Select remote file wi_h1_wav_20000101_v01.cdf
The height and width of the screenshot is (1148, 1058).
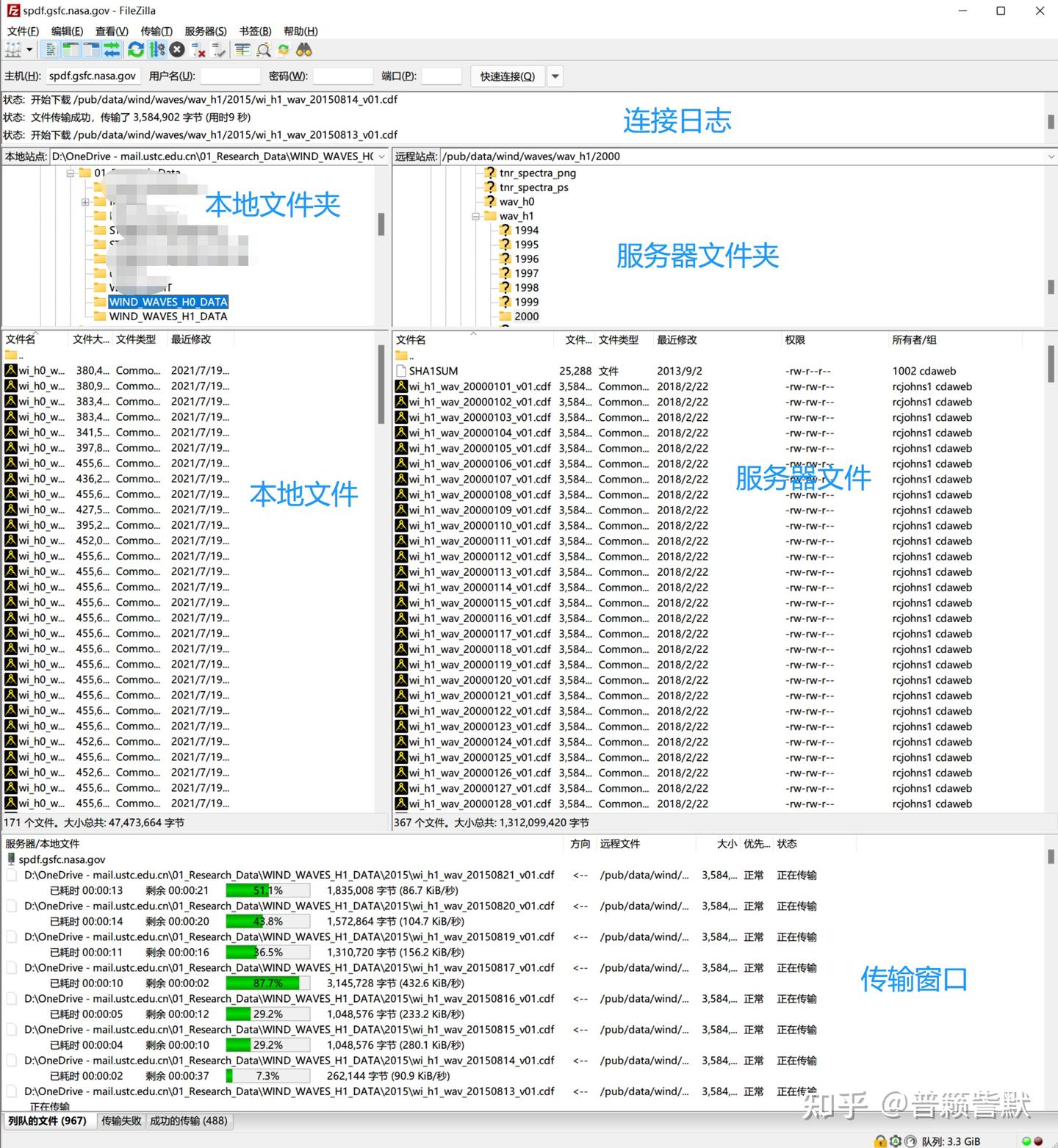coord(480,386)
